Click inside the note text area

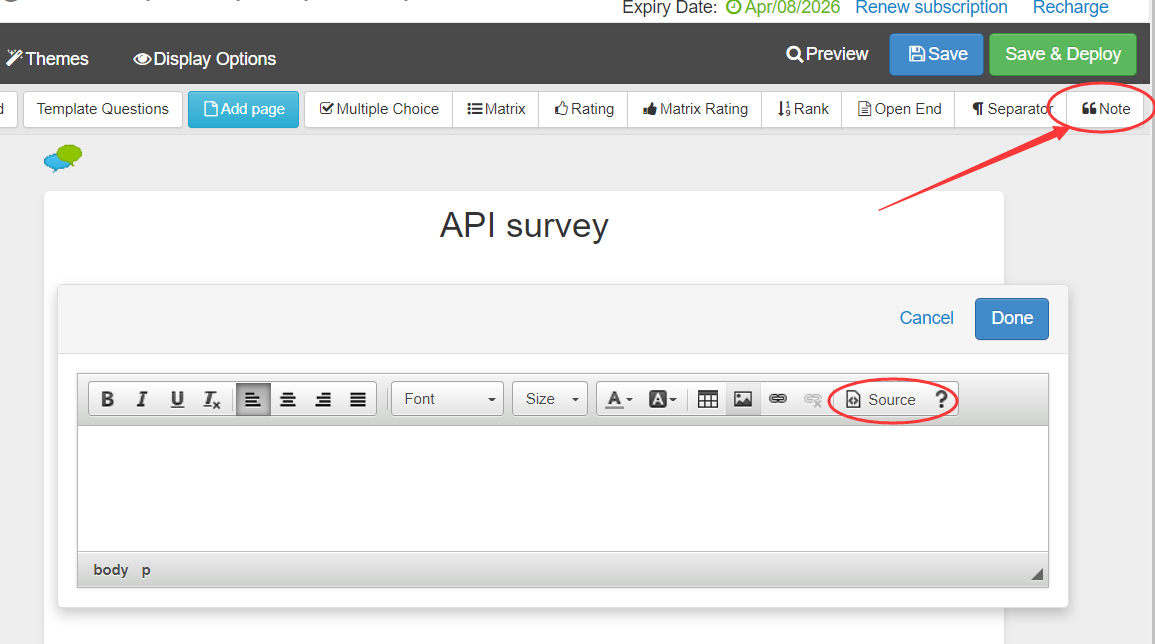[x=562, y=488]
